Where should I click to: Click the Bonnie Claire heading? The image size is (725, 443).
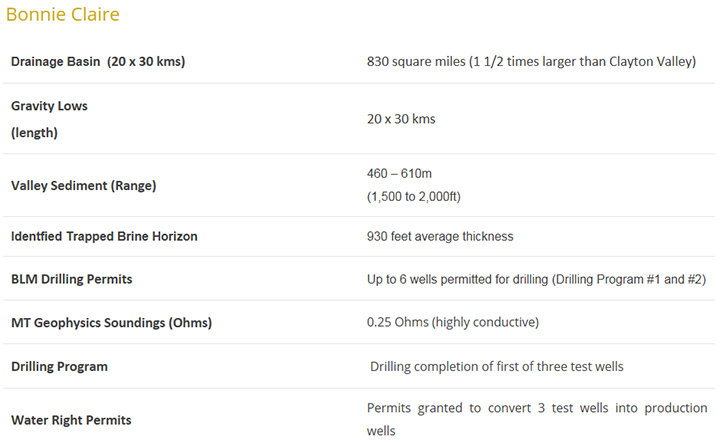(62, 14)
